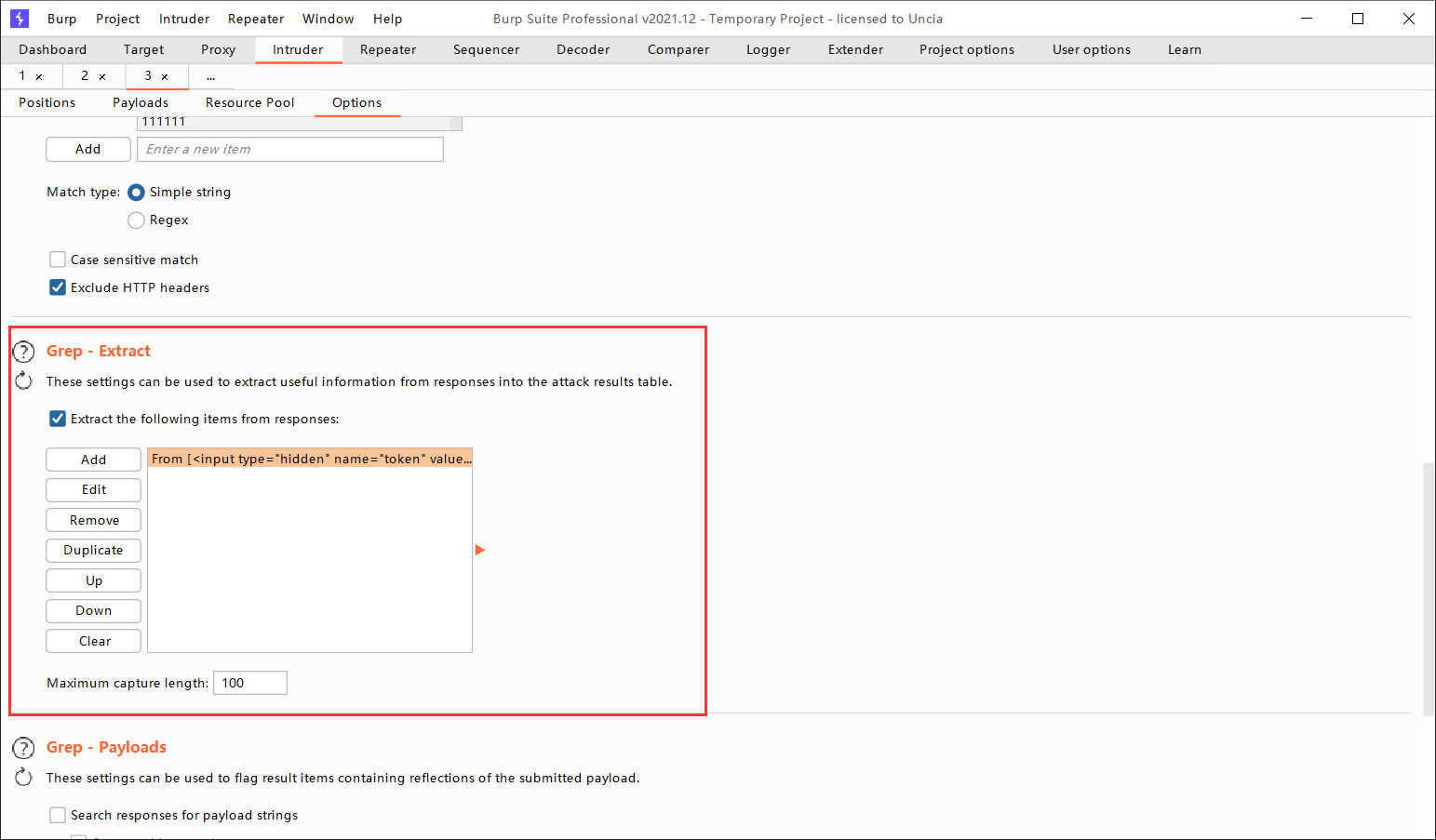Image resolution: width=1436 pixels, height=840 pixels.
Task: Enable Search responses for payload strings
Action: 58,815
